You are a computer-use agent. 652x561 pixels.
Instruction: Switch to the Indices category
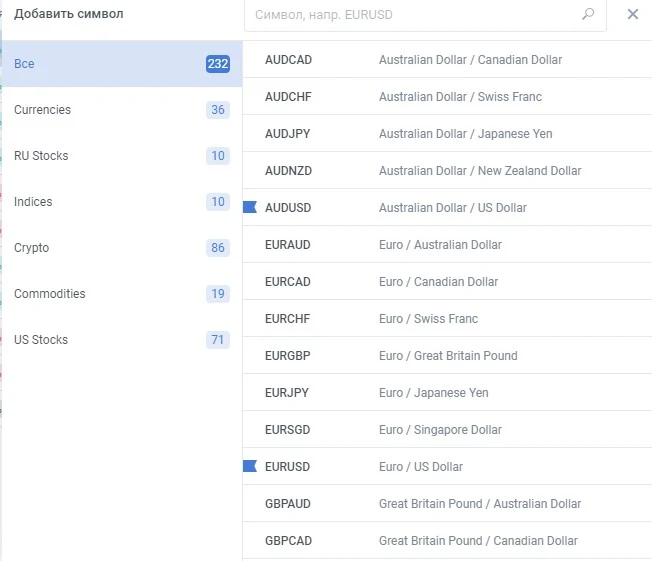tap(122, 202)
